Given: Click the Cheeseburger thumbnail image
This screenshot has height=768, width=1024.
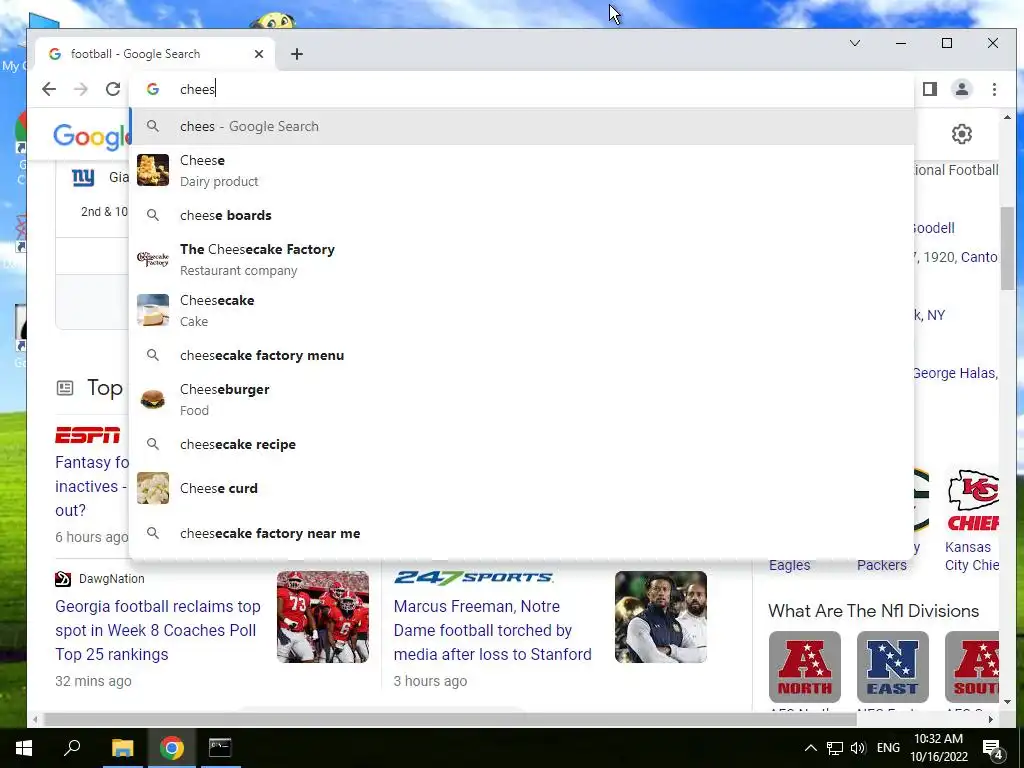Looking at the screenshot, I should coord(153,398).
